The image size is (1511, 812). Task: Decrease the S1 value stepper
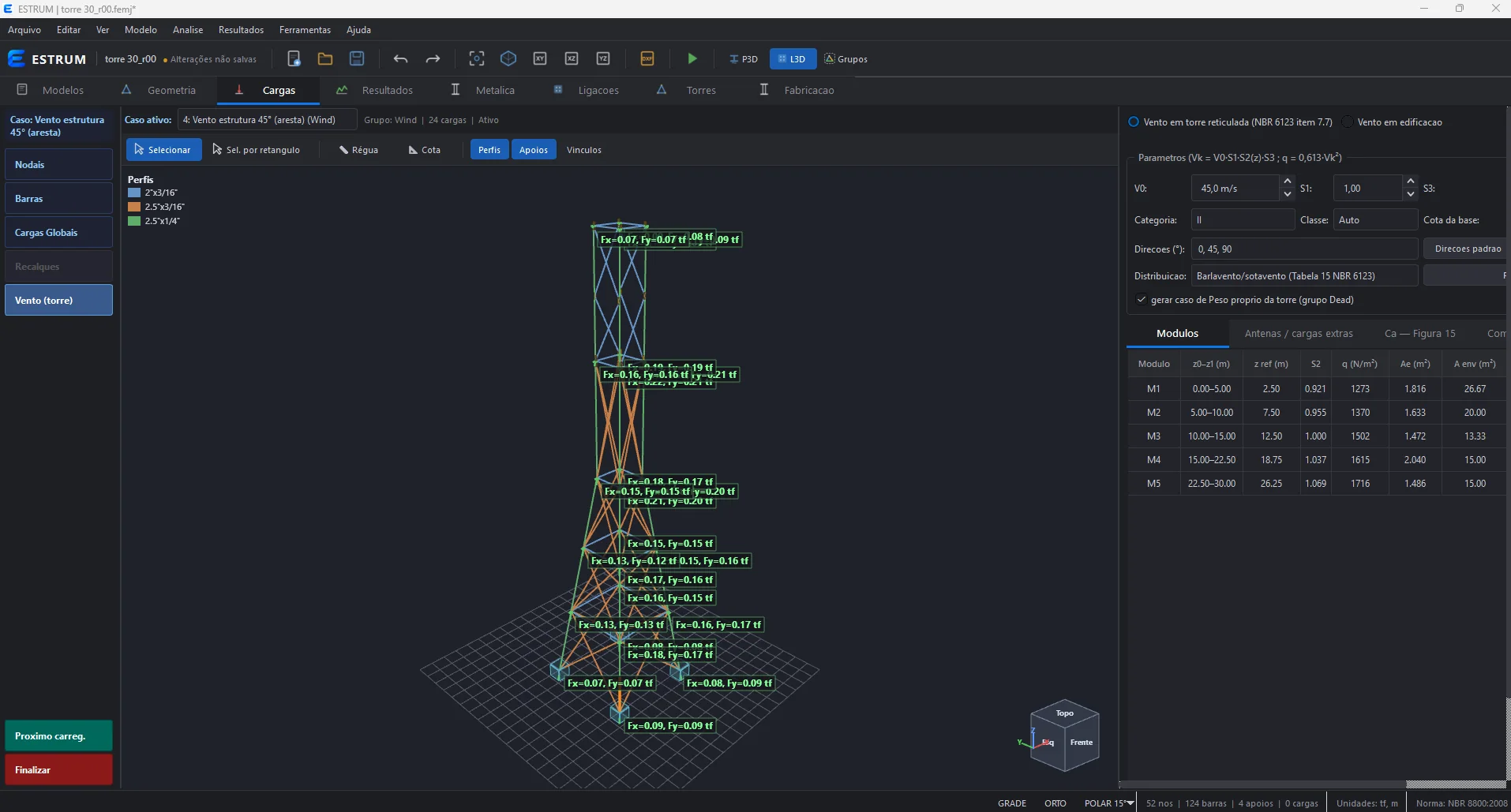(x=1411, y=194)
